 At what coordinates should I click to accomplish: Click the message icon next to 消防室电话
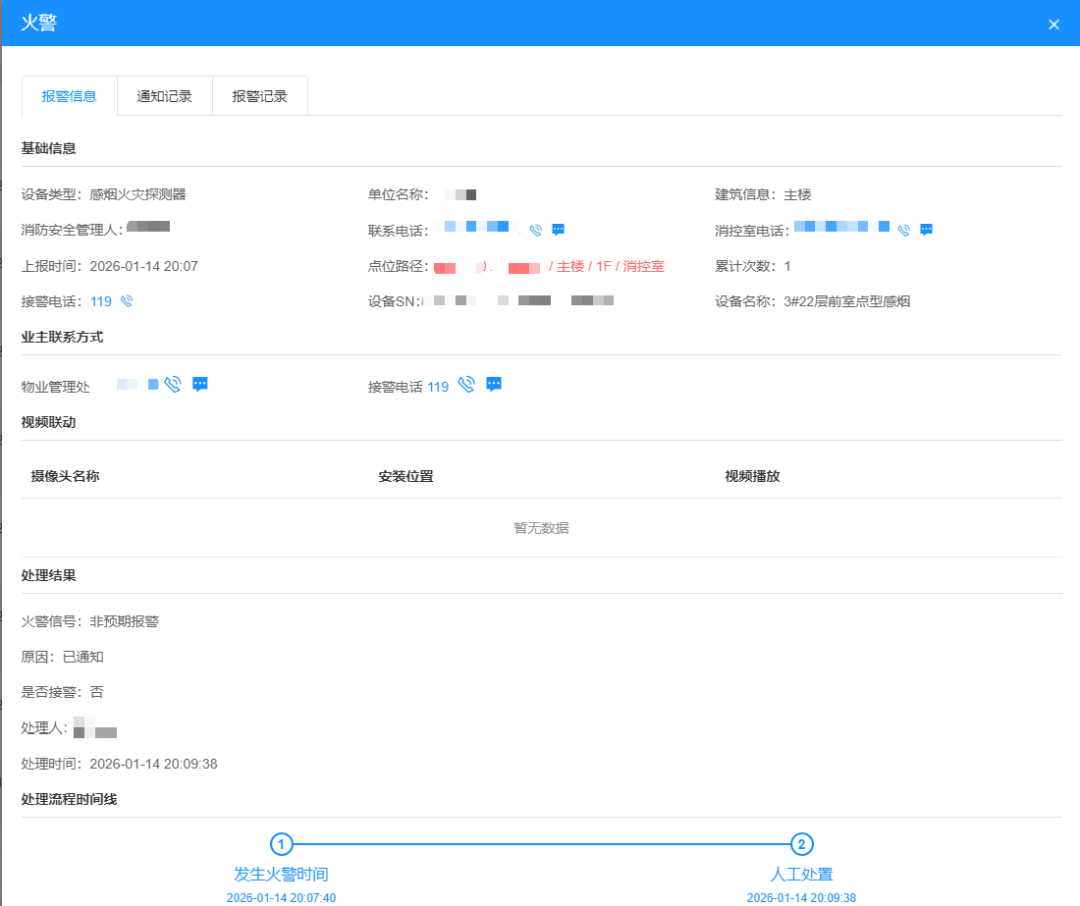point(926,229)
